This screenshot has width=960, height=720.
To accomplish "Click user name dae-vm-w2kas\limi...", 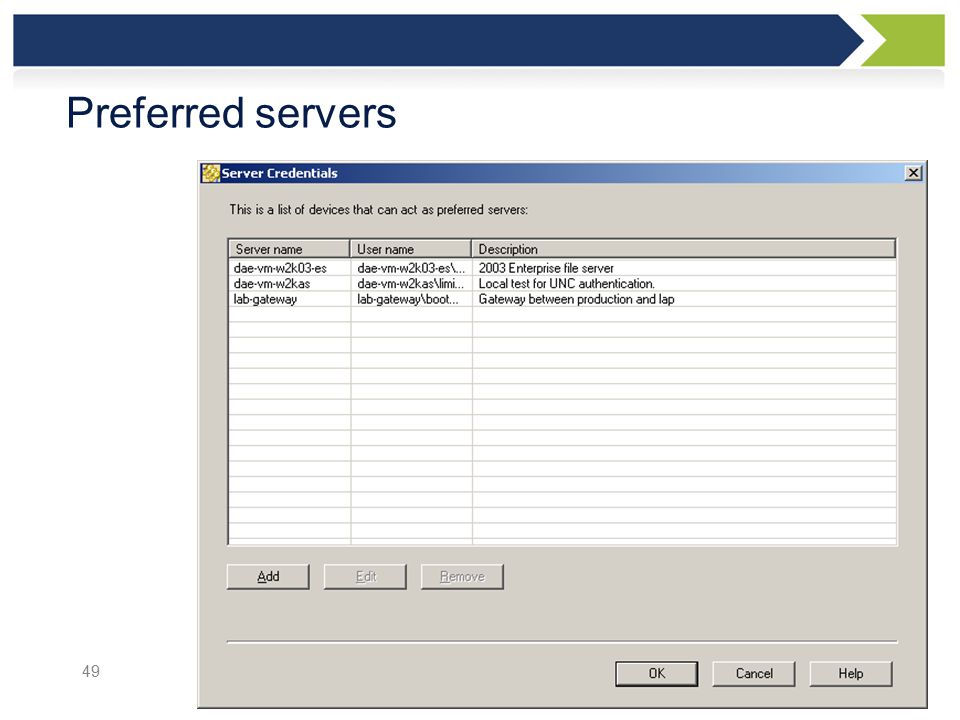I will pos(410,284).
